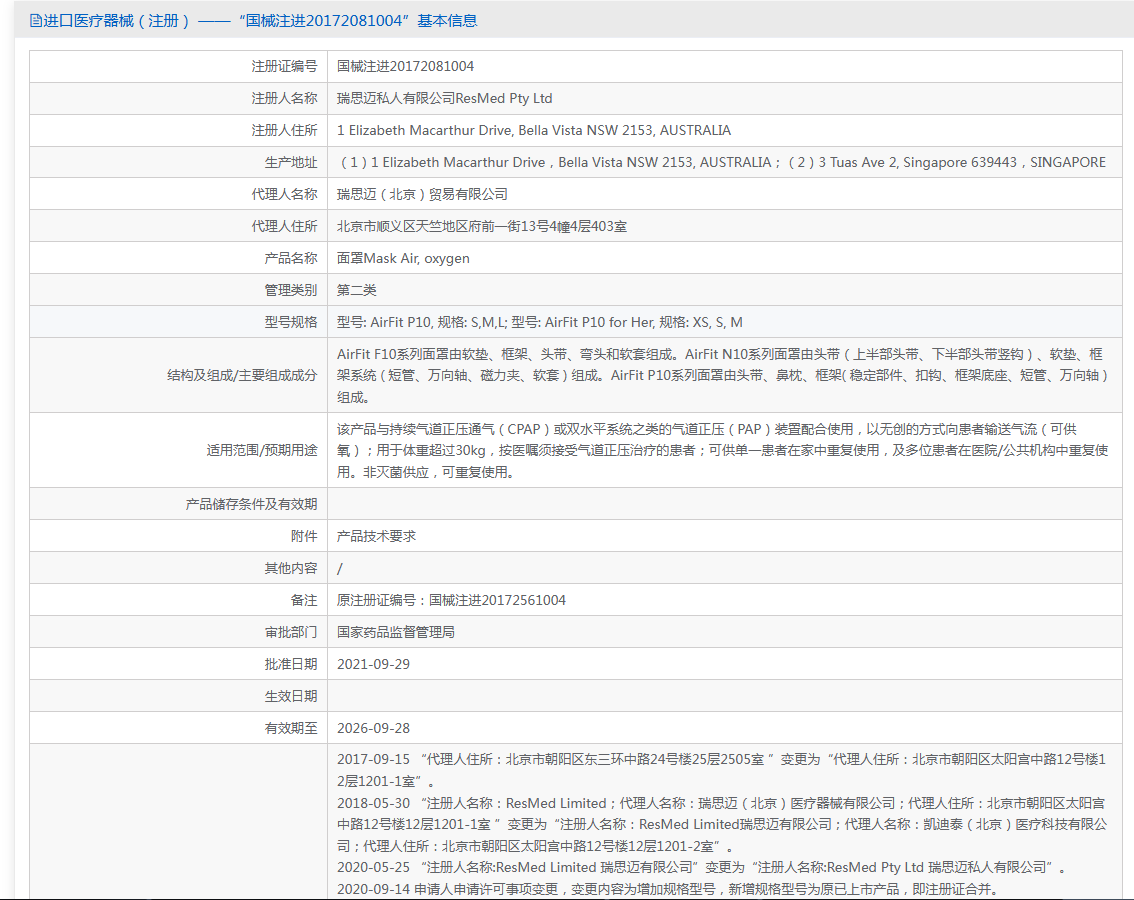Click the 产品名称 label
The height and width of the screenshot is (900, 1134).
click(x=291, y=258)
